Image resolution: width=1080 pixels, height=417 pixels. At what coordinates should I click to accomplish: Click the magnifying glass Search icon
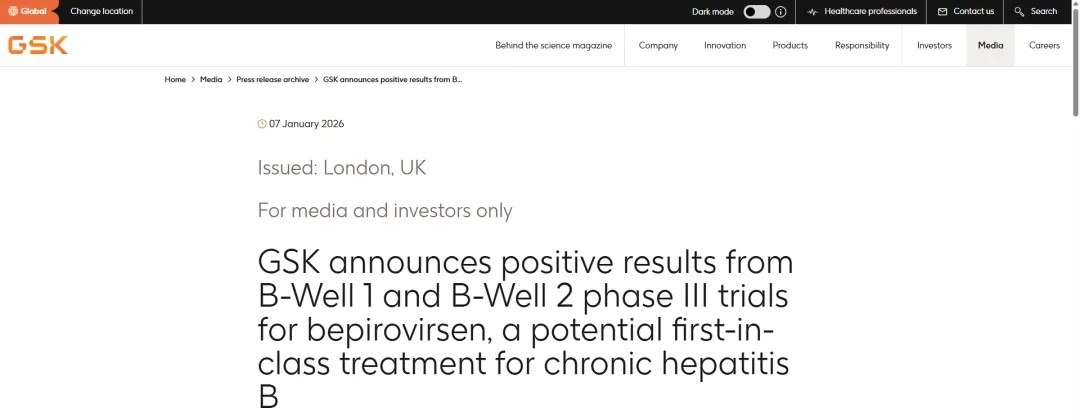1019,12
